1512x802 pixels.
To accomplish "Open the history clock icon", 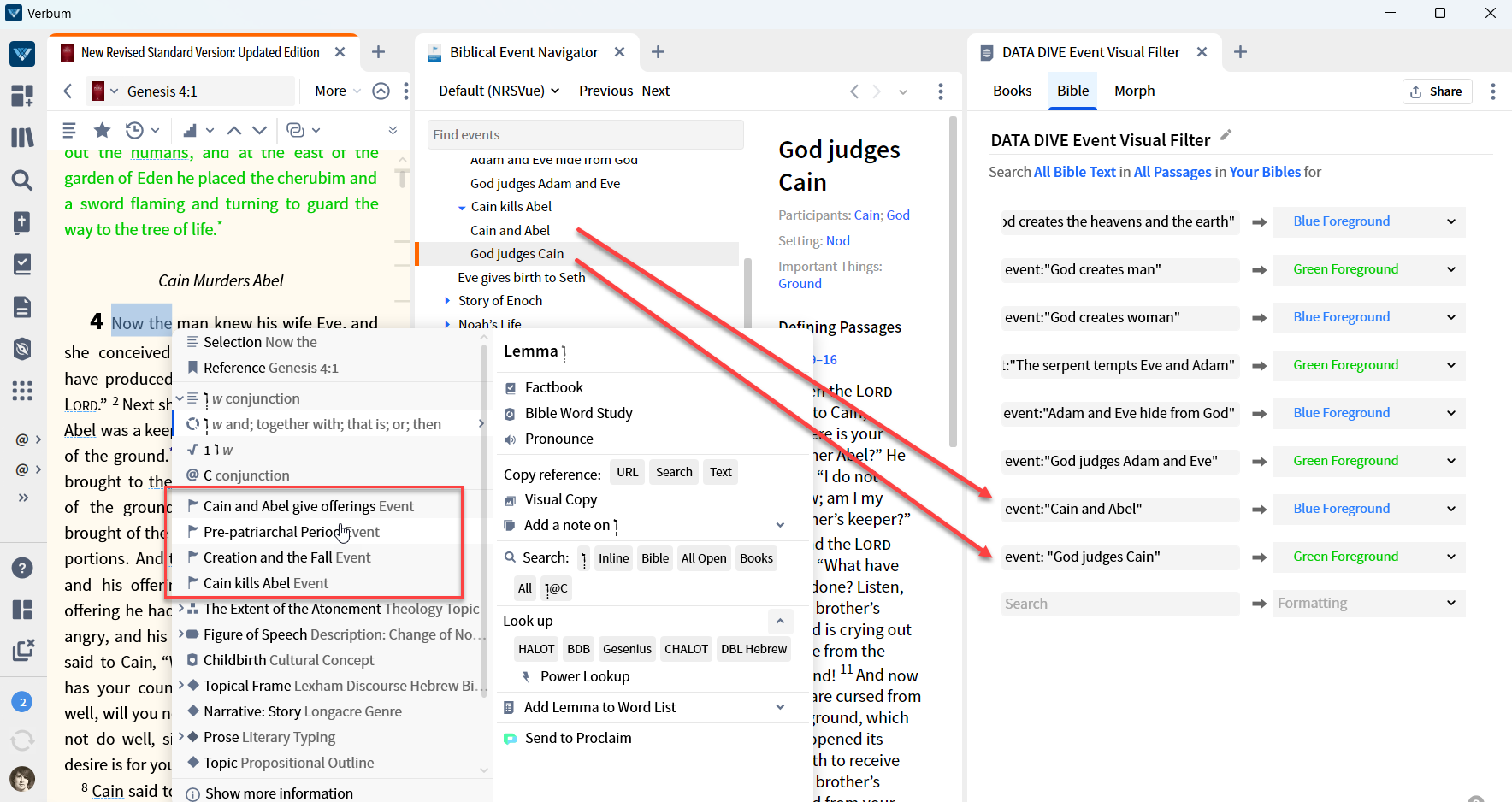I will [x=134, y=130].
